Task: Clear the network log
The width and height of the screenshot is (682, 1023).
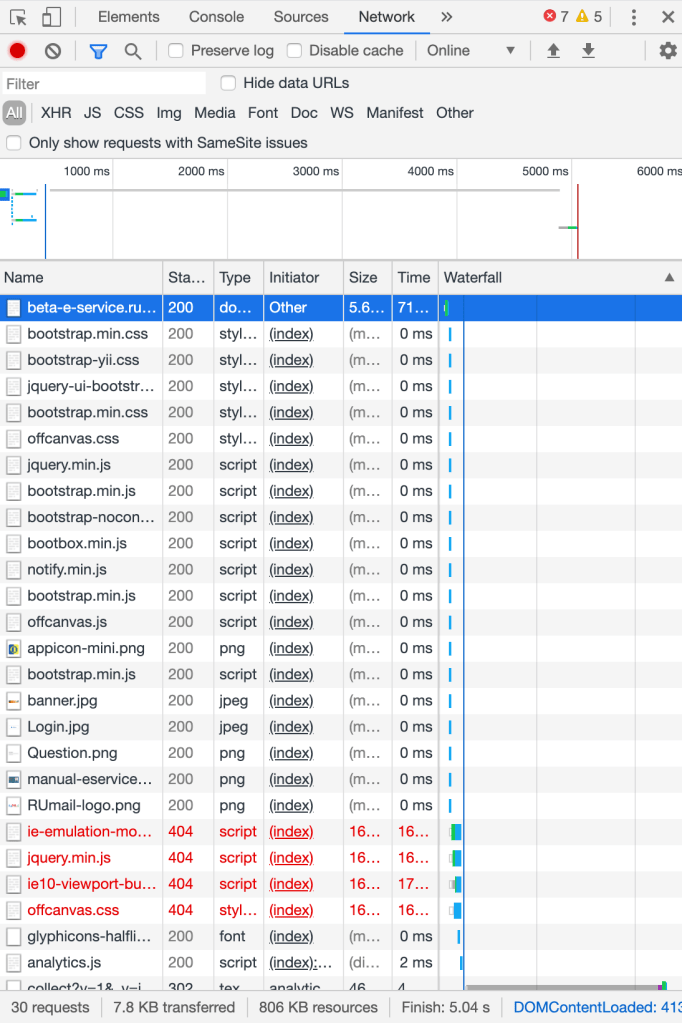Action: 53,51
